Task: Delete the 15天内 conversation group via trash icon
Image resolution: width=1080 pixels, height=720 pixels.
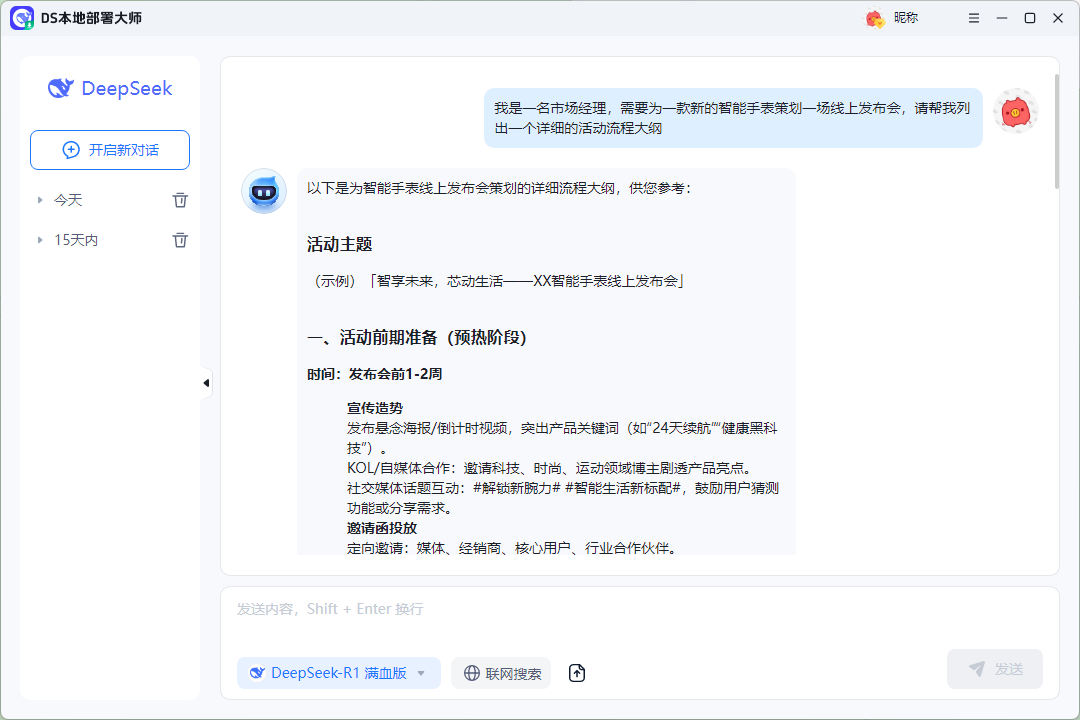Action: pyautogui.click(x=180, y=239)
